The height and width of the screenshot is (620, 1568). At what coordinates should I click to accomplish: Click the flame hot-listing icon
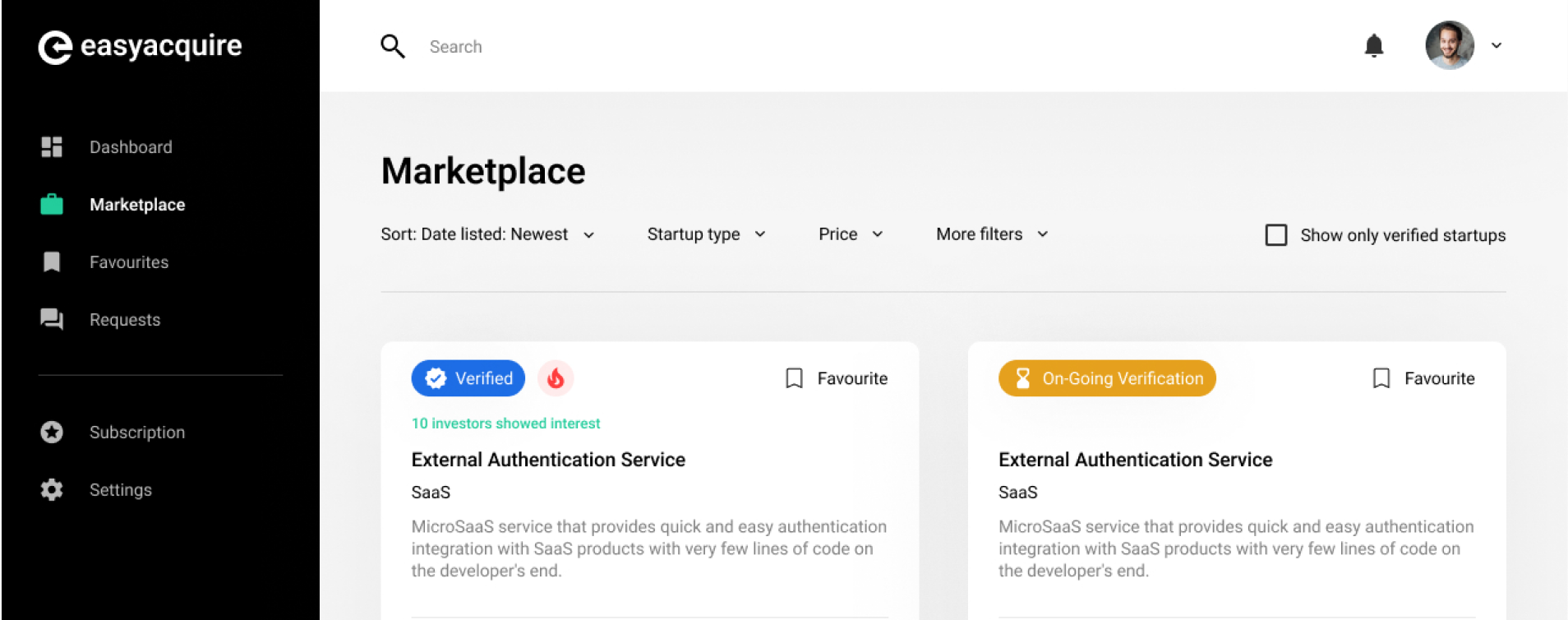[556, 378]
